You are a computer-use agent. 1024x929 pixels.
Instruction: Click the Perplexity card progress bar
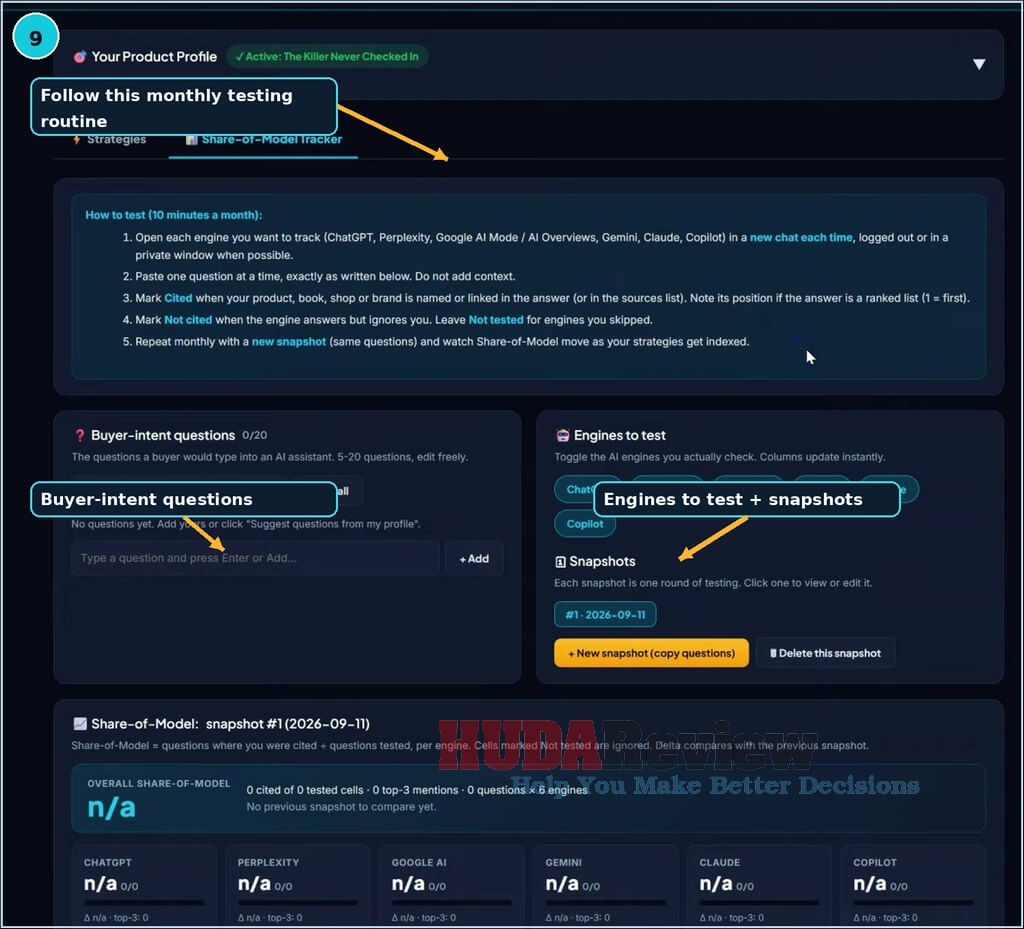tap(298, 903)
